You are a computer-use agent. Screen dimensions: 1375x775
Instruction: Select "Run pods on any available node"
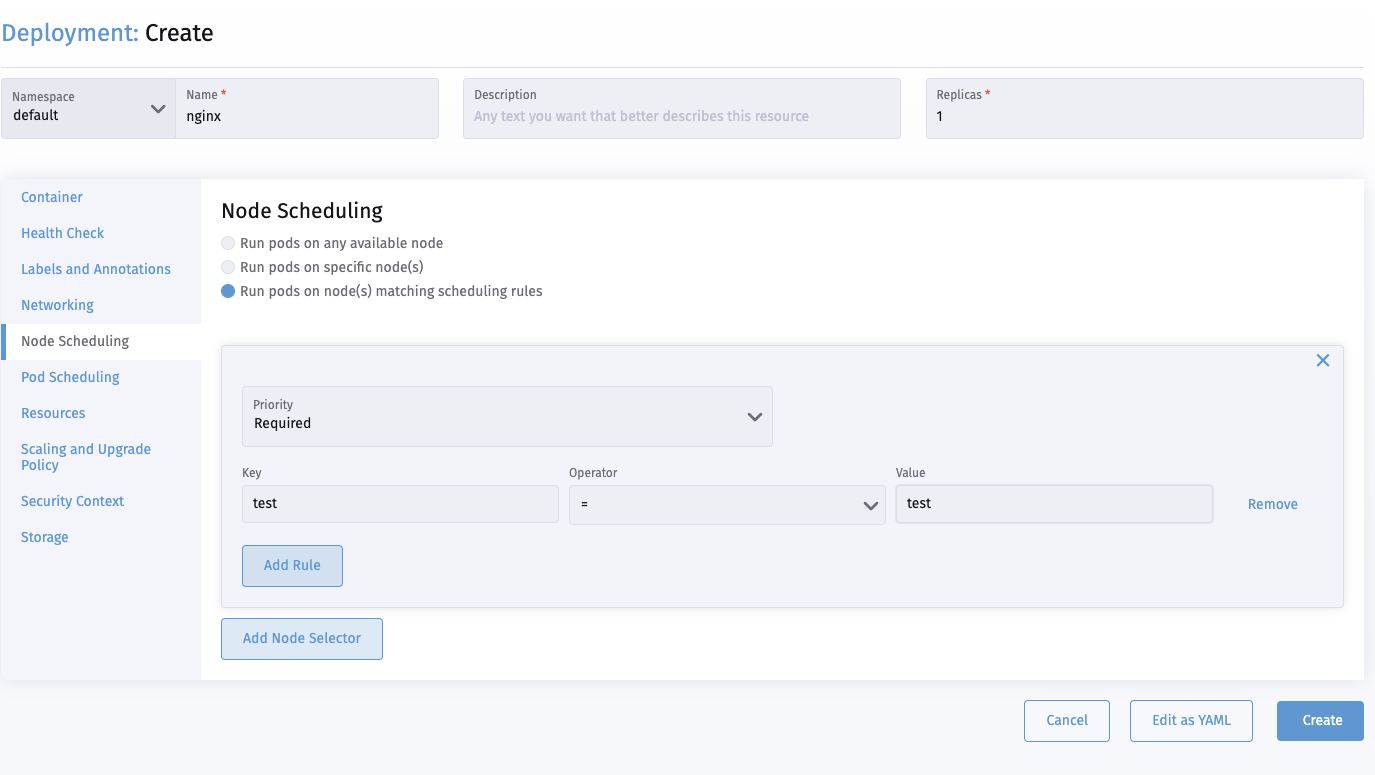228,243
